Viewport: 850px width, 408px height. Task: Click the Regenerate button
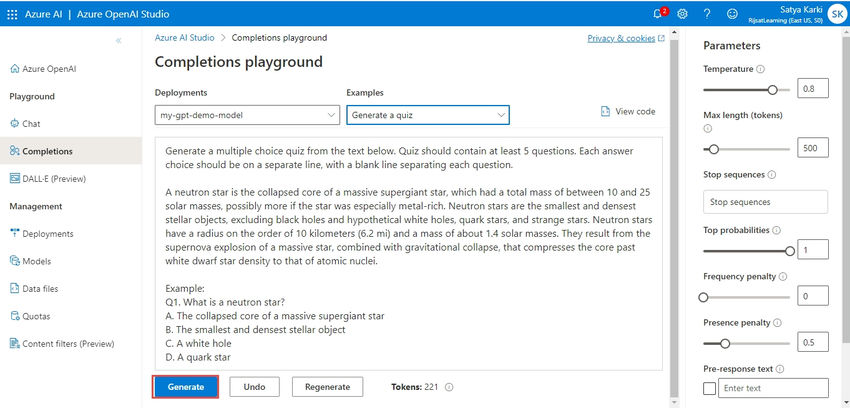(x=327, y=387)
